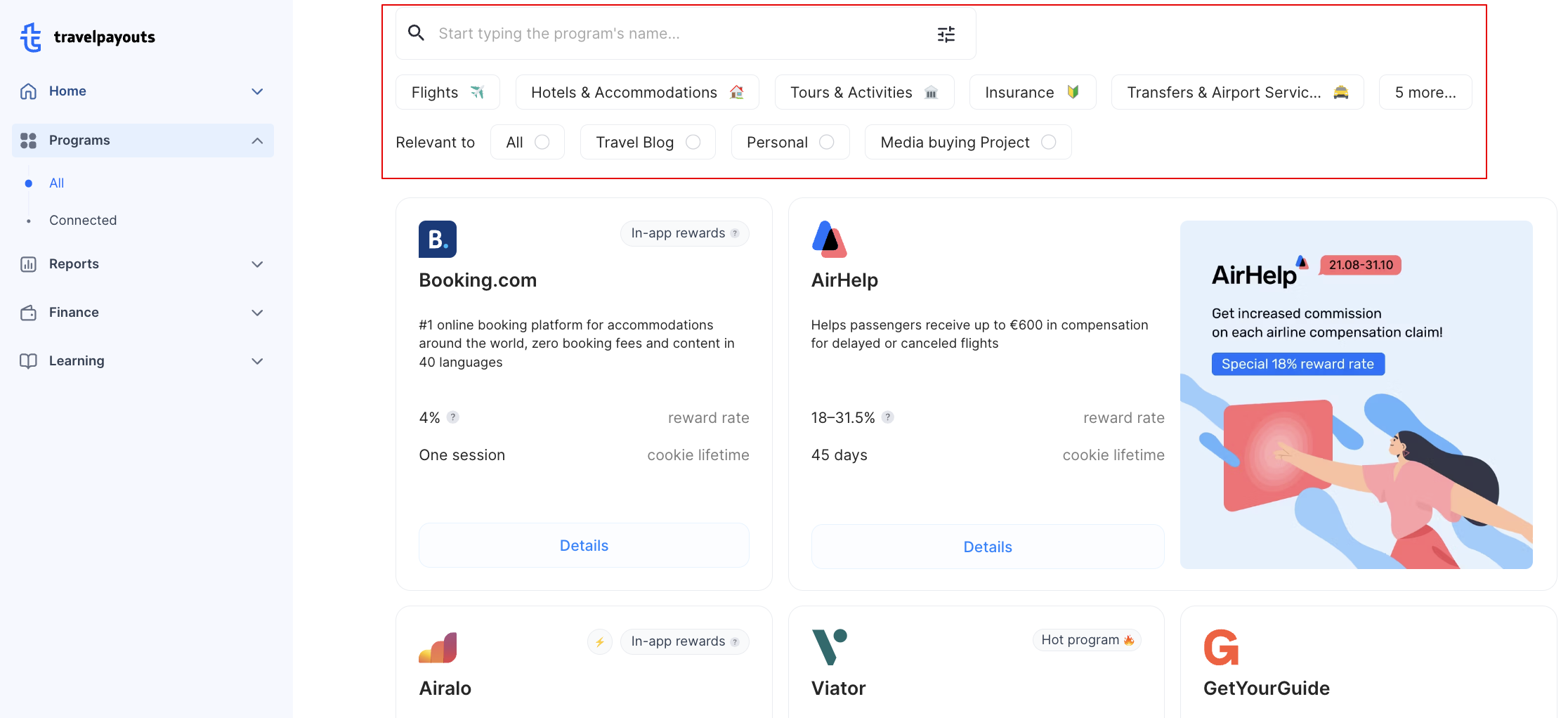Viewport: 1568px width, 718px height.
Task: Click question mark on Booking.com In-app rewards
Action: click(x=735, y=233)
